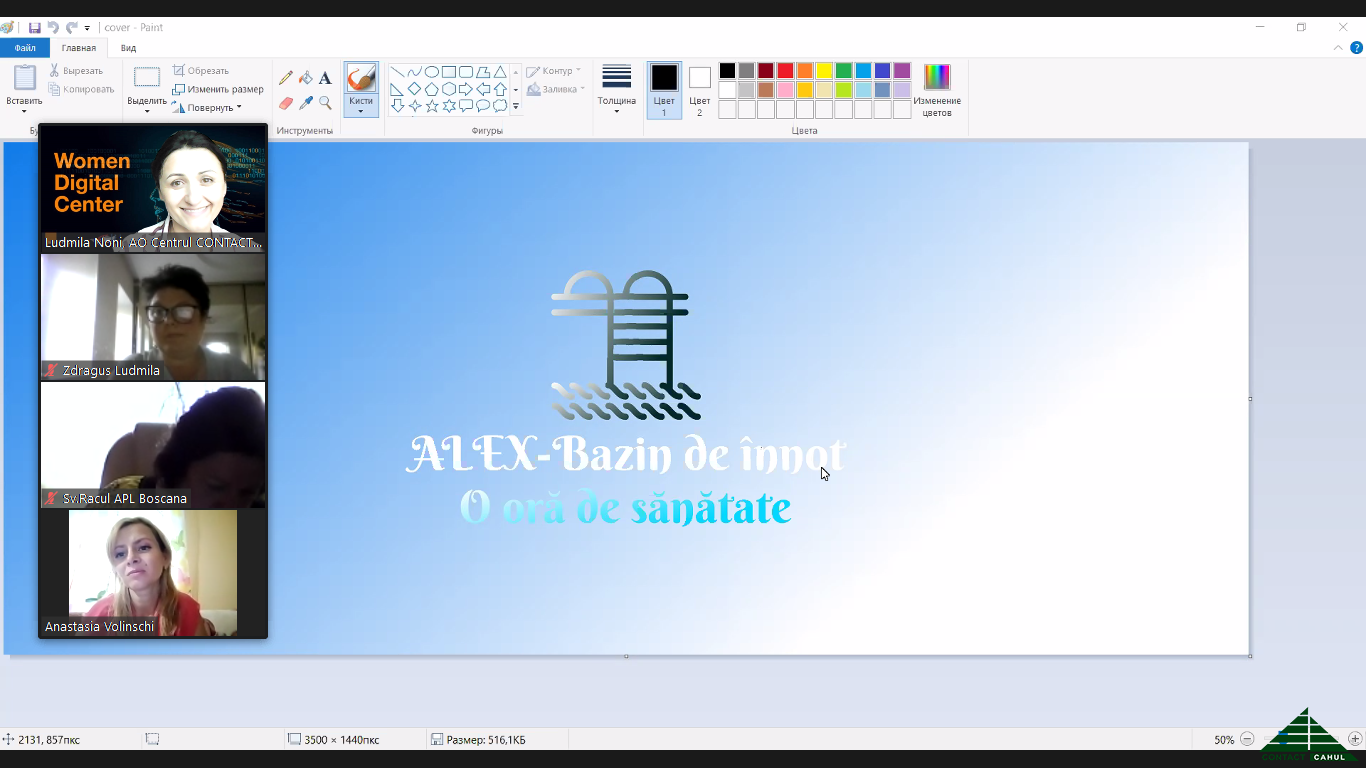Click the Изменить размер button
Screen dimensions: 1366x768
pyautogui.click(x=218, y=89)
